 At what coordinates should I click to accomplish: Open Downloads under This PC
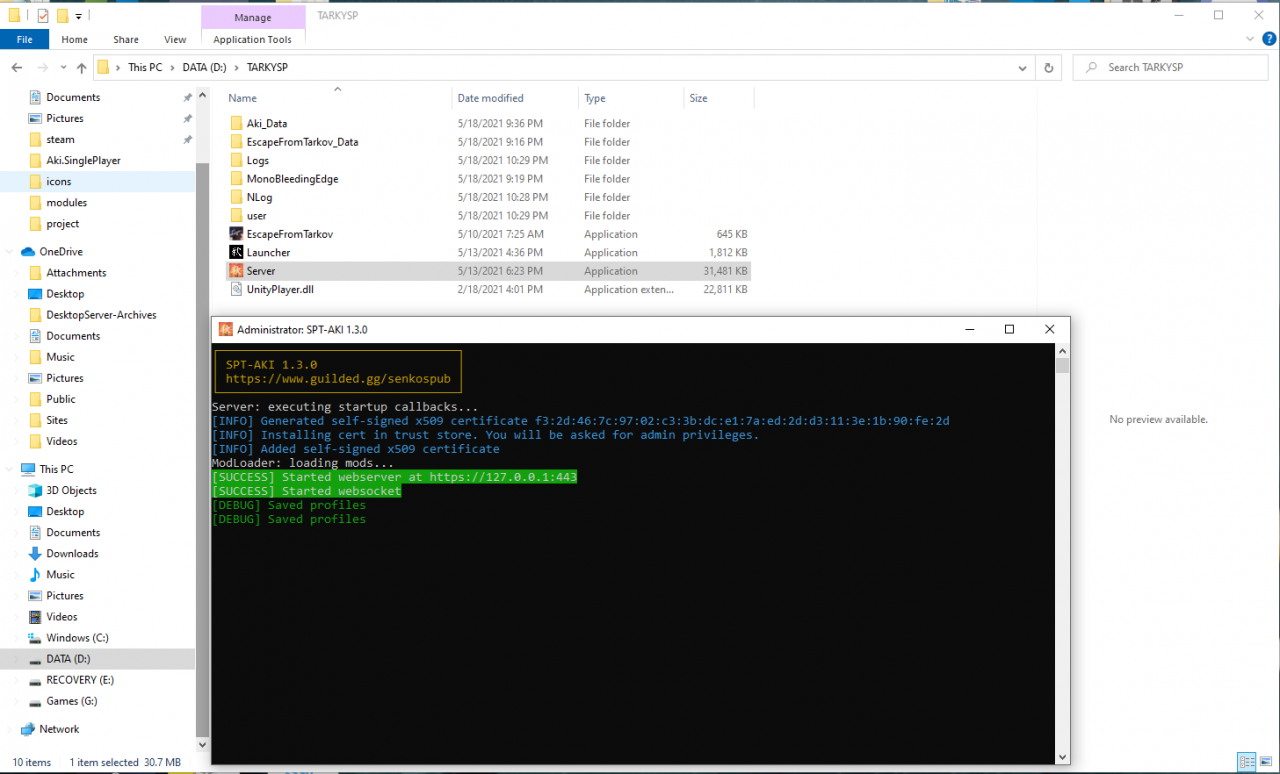point(72,554)
